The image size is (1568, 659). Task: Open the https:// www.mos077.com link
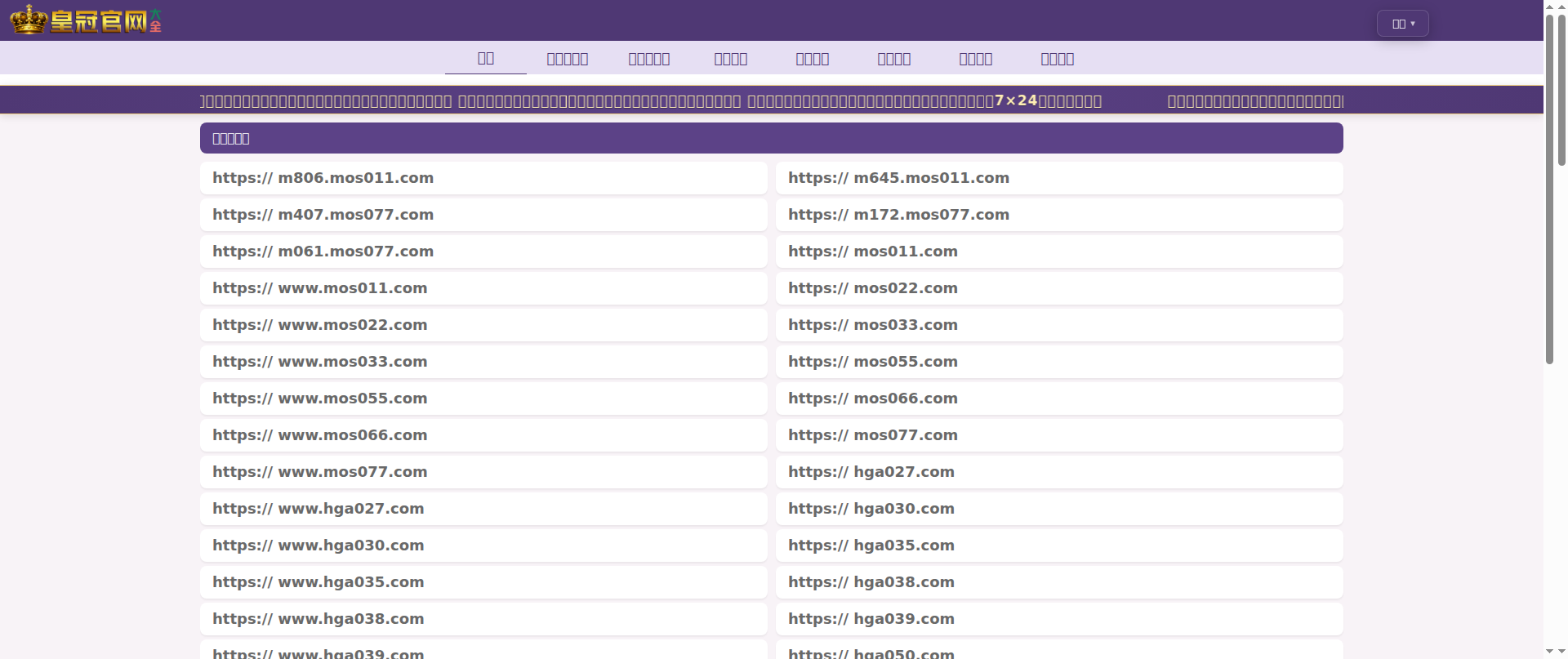[x=483, y=472]
